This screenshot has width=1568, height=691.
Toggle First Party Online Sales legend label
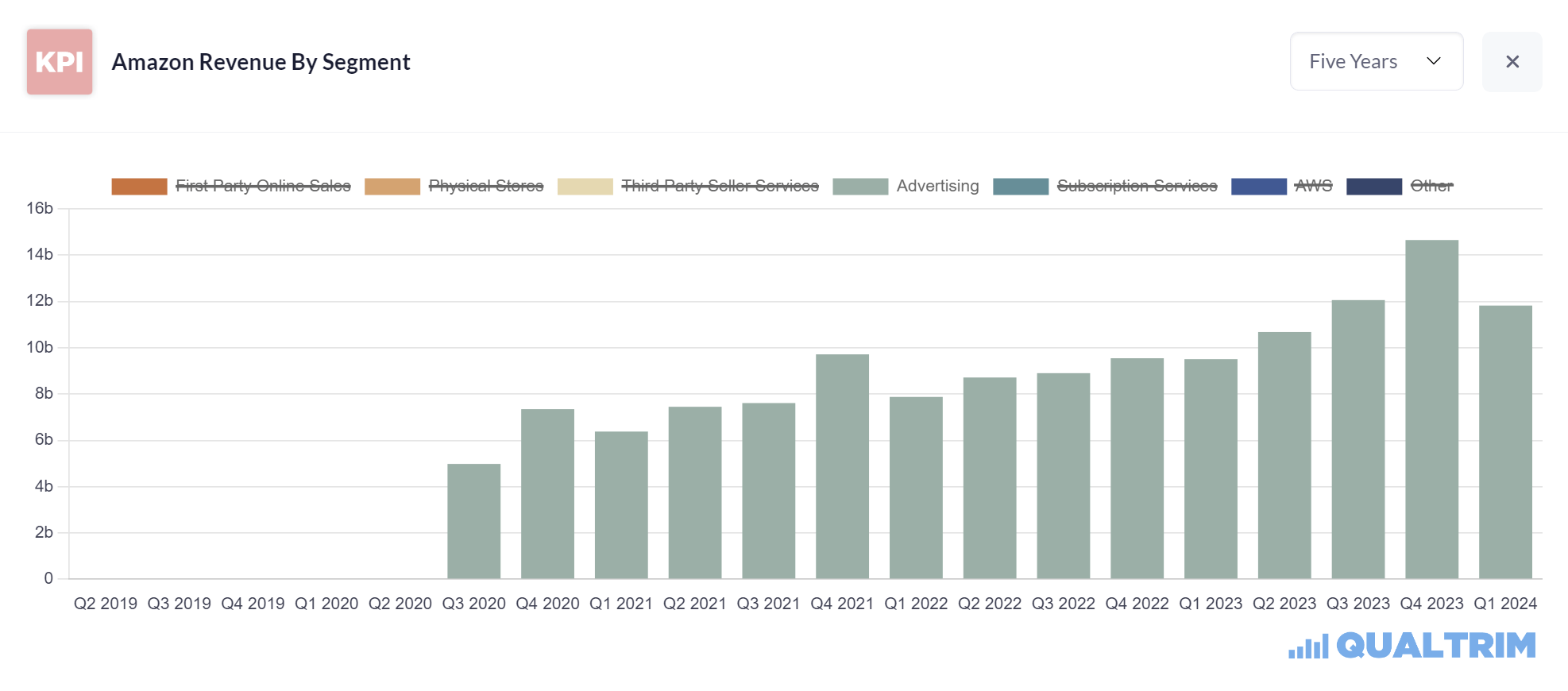tap(263, 186)
